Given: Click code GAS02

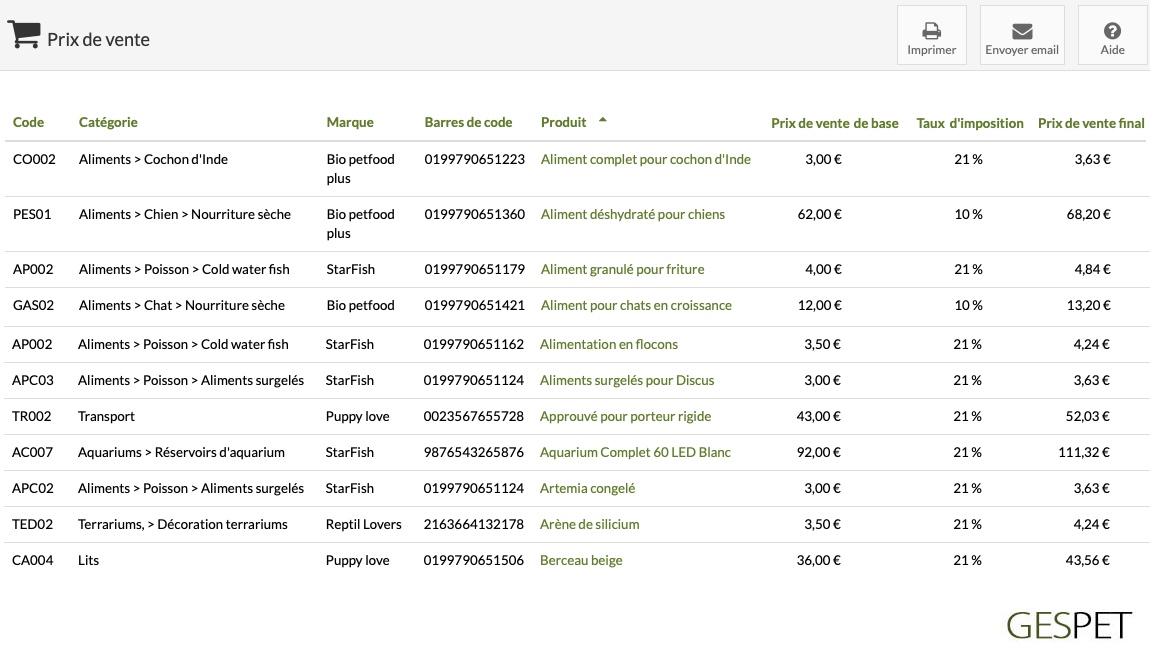Looking at the screenshot, I should tap(34, 305).
